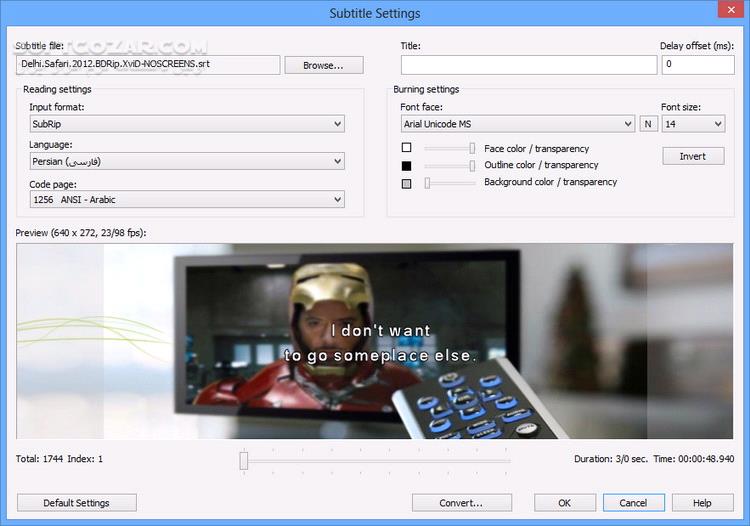This screenshot has height=526, width=750.
Task: Click the subtitle index slider thumb below the preview
Action: point(244,460)
